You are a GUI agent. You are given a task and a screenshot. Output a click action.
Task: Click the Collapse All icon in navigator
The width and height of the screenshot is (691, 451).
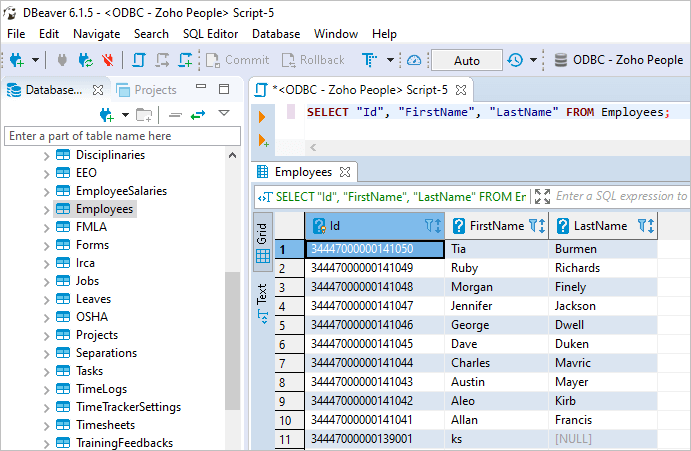pyautogui.click(x=175, y=115)
